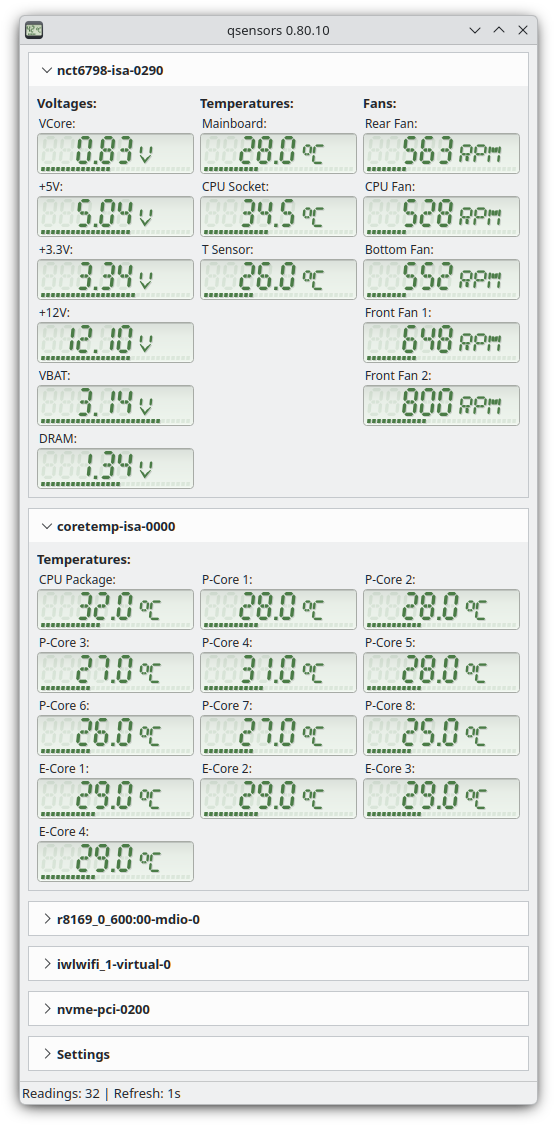Click the VBAT voltage display
This screenshot has width=557, height=1128.
pyautogui.click(x=115, y=405)
